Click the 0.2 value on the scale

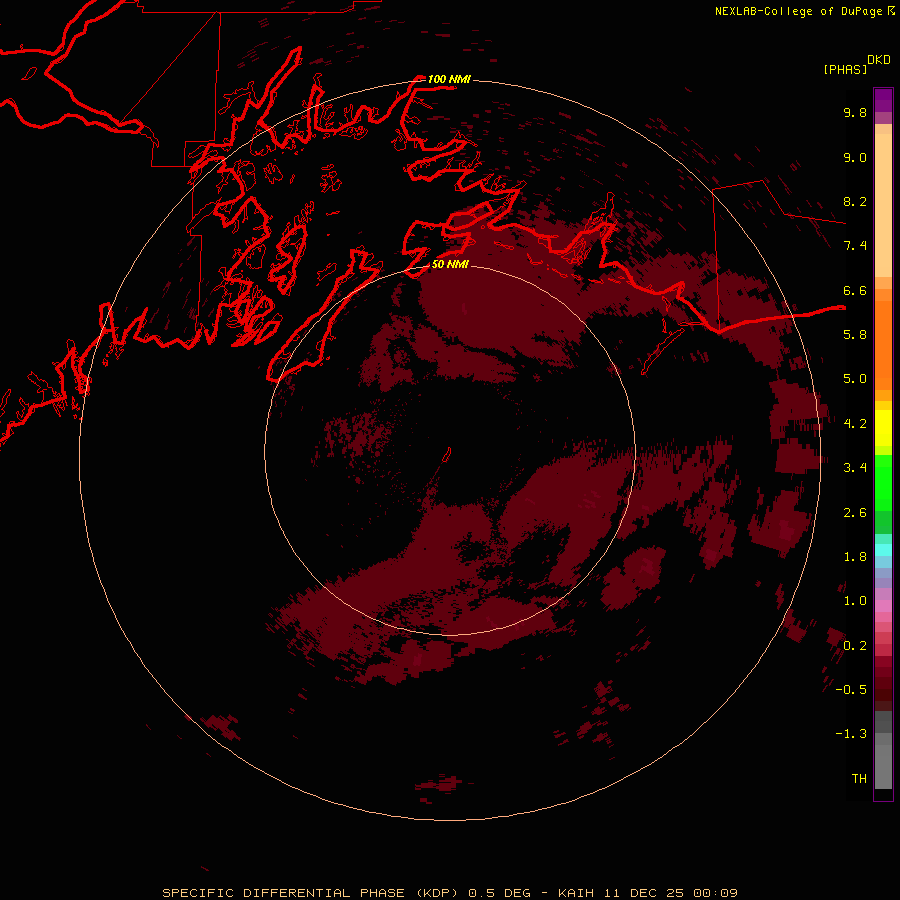coord(855,646)
